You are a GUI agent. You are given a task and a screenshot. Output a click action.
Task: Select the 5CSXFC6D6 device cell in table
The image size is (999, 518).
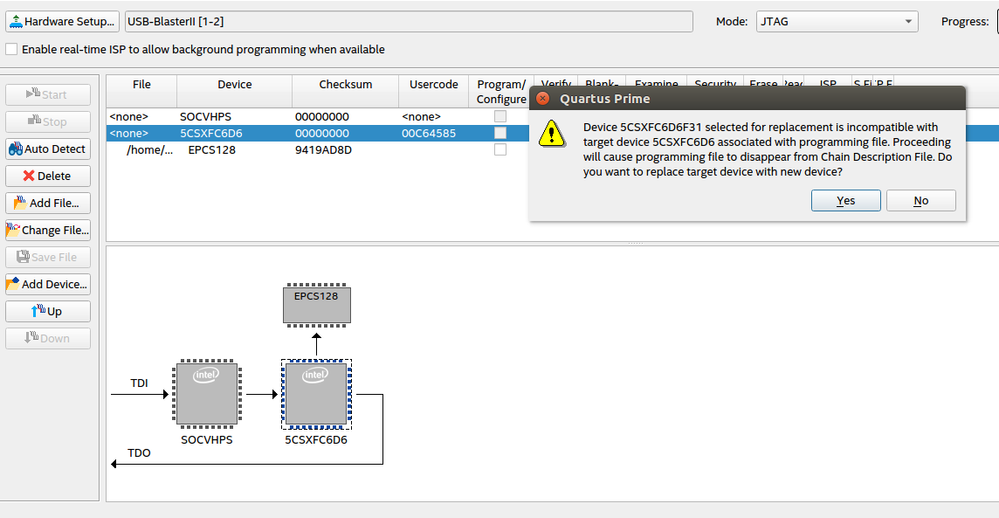(211, 133)
